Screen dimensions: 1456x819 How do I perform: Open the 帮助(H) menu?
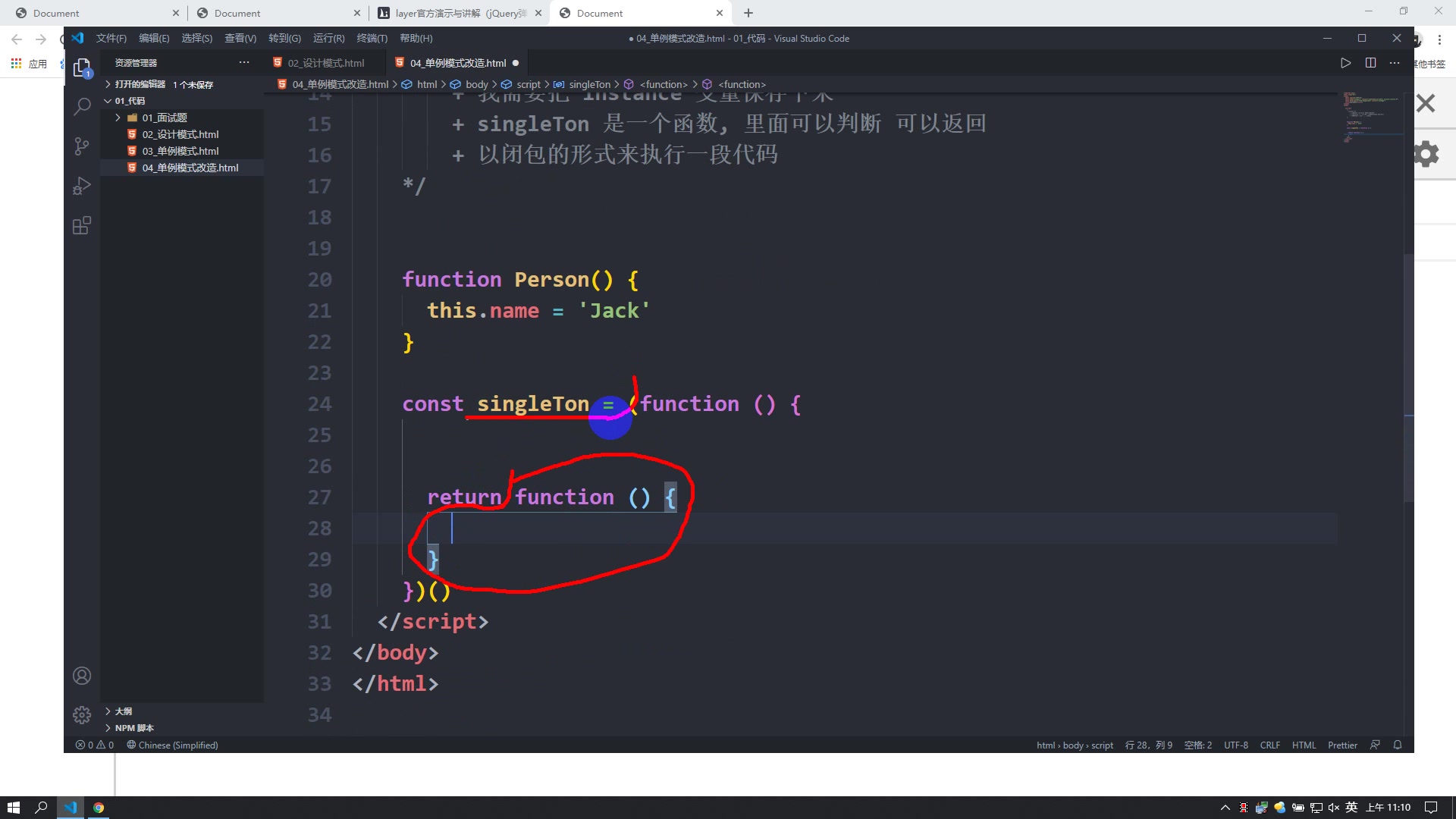tap(416, 38)
